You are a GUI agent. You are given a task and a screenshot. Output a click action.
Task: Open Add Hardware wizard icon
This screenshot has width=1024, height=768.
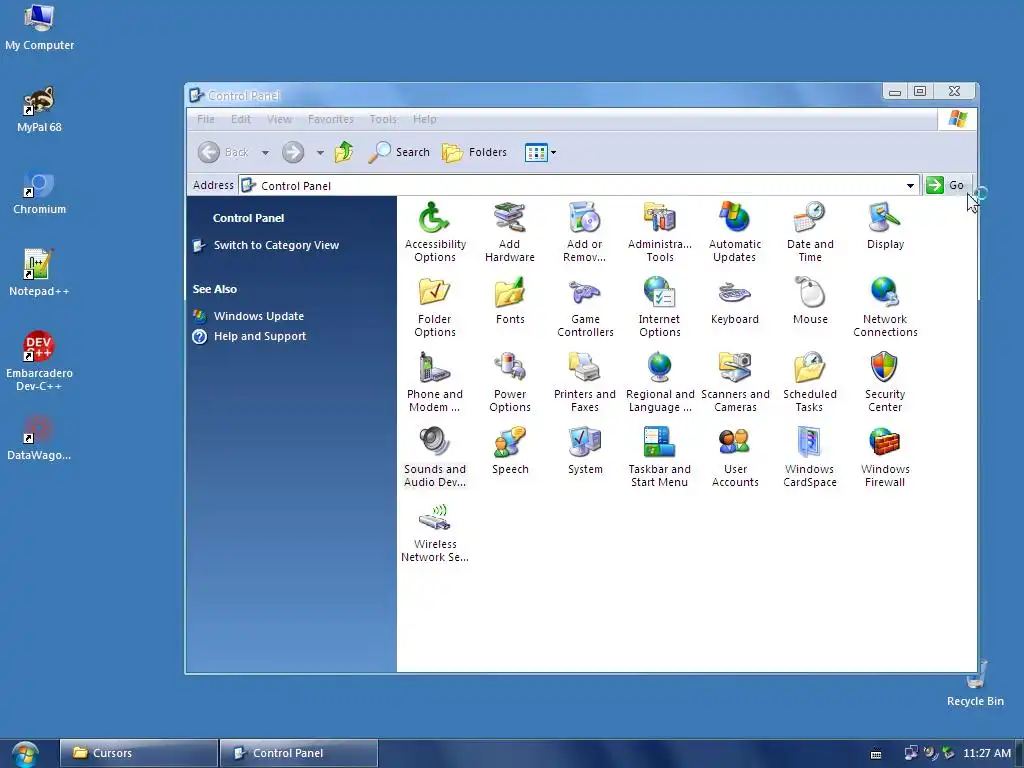click(x=510, y=232)
